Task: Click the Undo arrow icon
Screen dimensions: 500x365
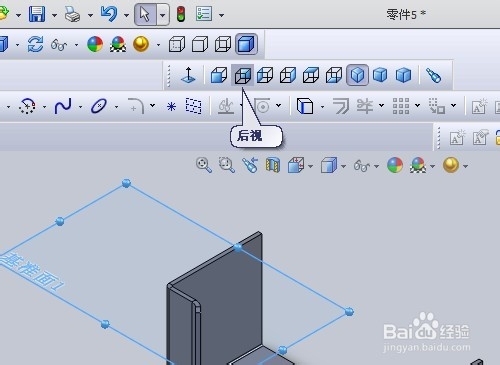Action: 109,14
